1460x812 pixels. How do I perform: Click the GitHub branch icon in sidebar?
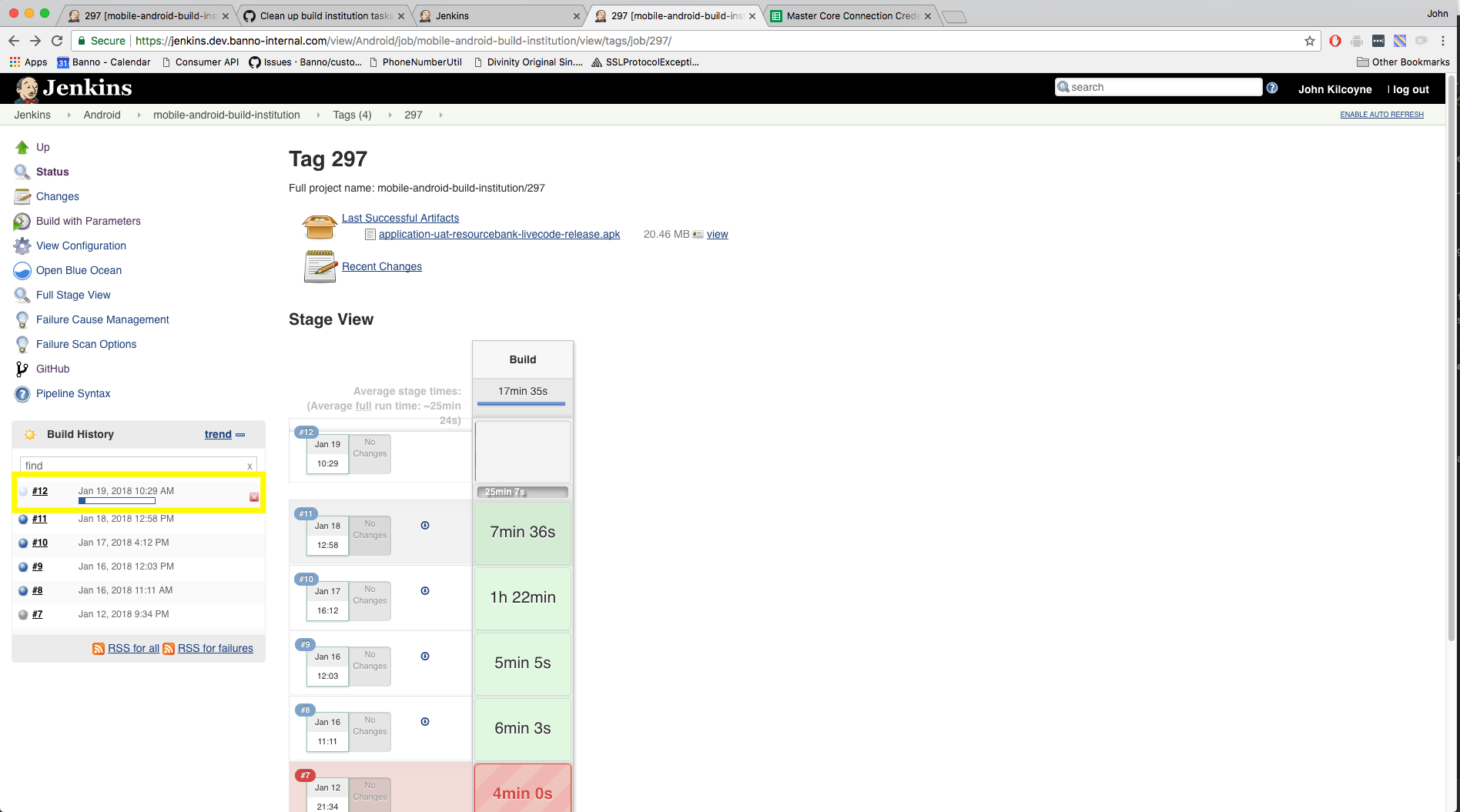[22, 369]
